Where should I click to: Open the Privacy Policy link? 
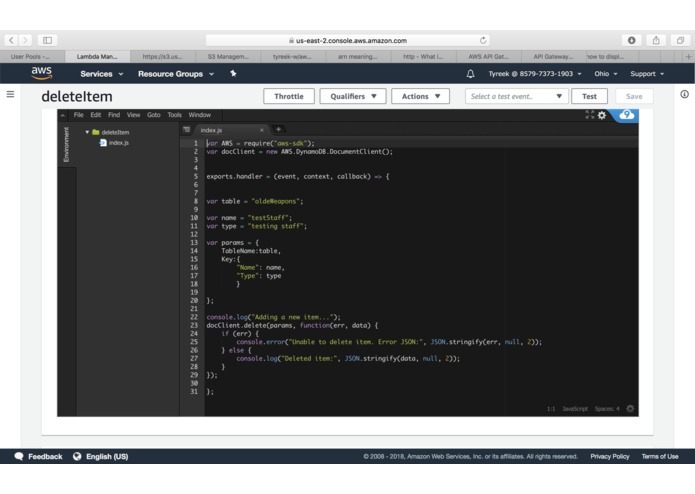point(609,456)
